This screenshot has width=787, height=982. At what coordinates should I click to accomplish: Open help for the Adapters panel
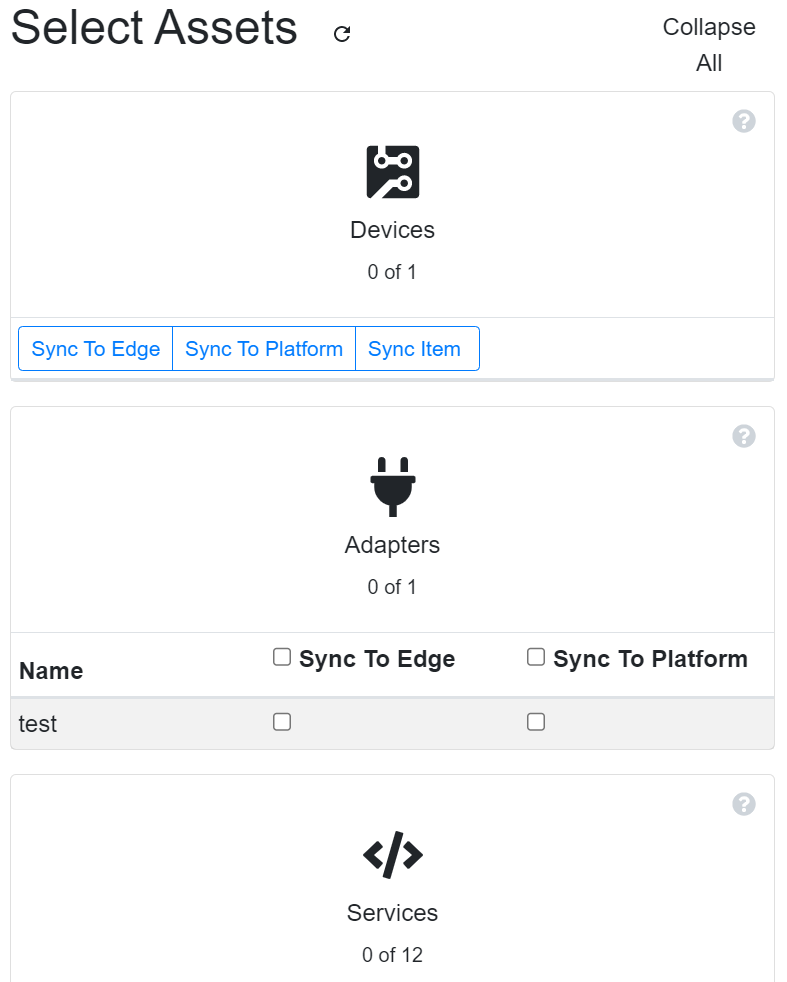coord(743,436)
